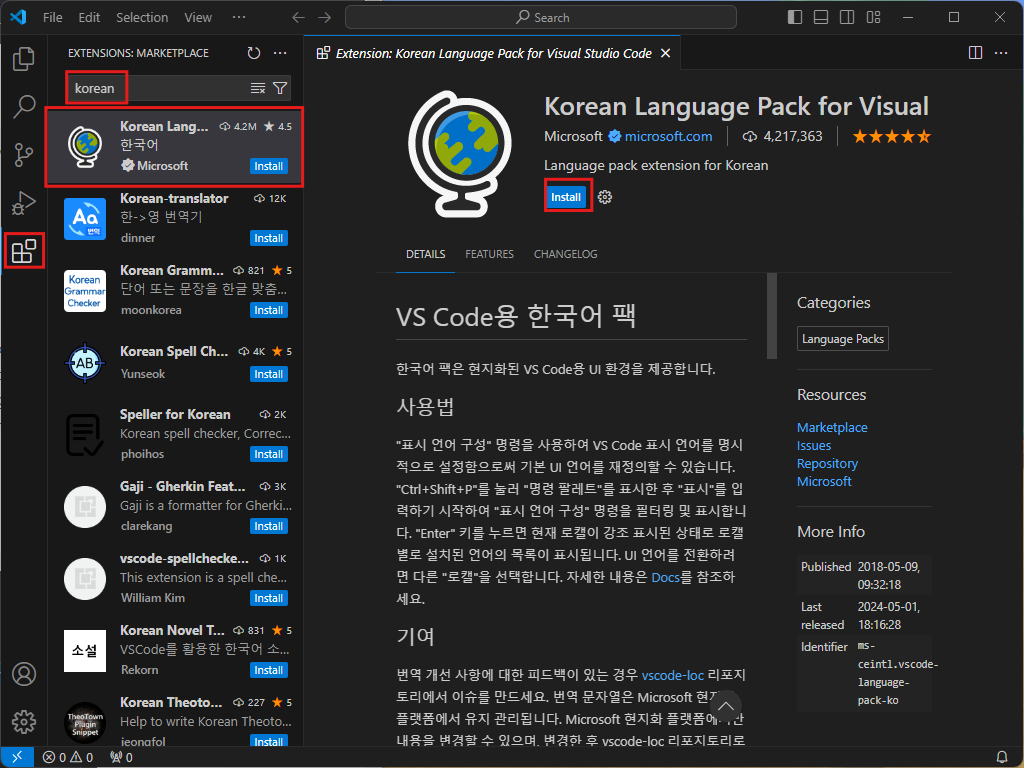Open the Manage gear in activity bar

click(x=24, y=722)
